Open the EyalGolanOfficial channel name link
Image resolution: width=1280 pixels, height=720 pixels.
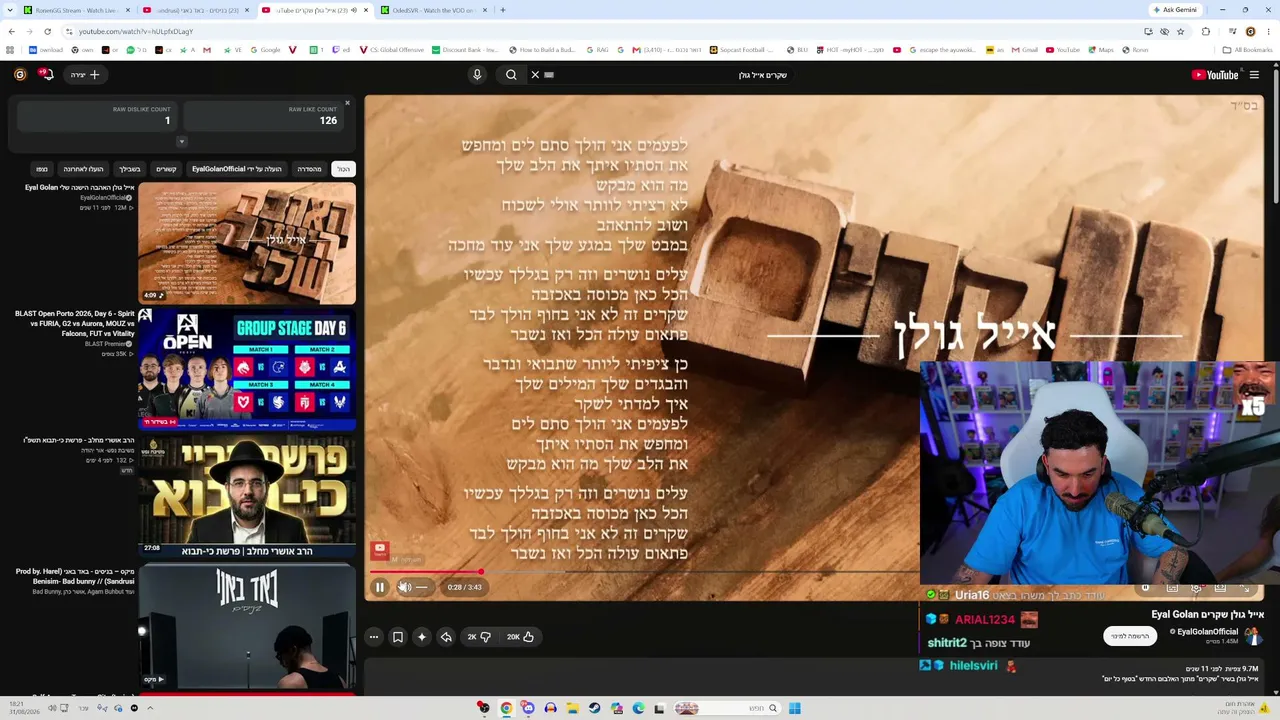coord(1207,632)
